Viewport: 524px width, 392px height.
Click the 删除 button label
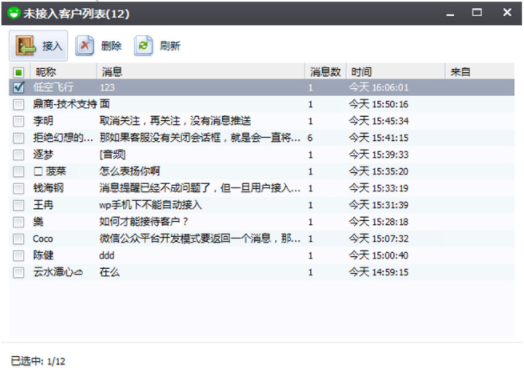(111, 46)
